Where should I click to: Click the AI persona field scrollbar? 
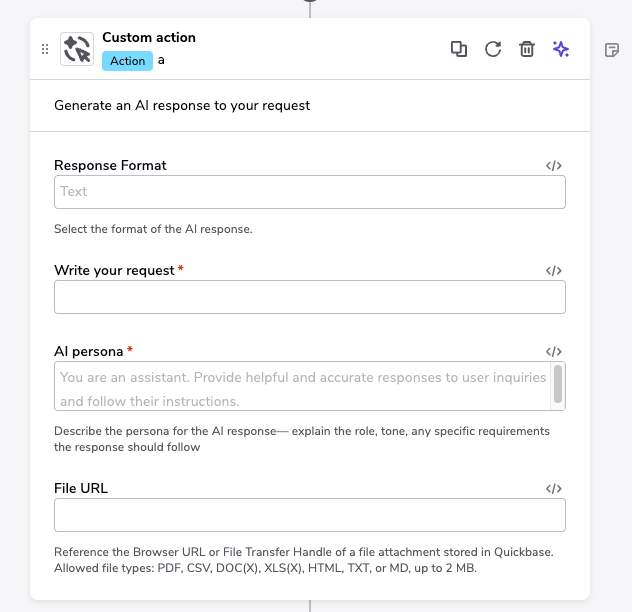pos(558,384)
